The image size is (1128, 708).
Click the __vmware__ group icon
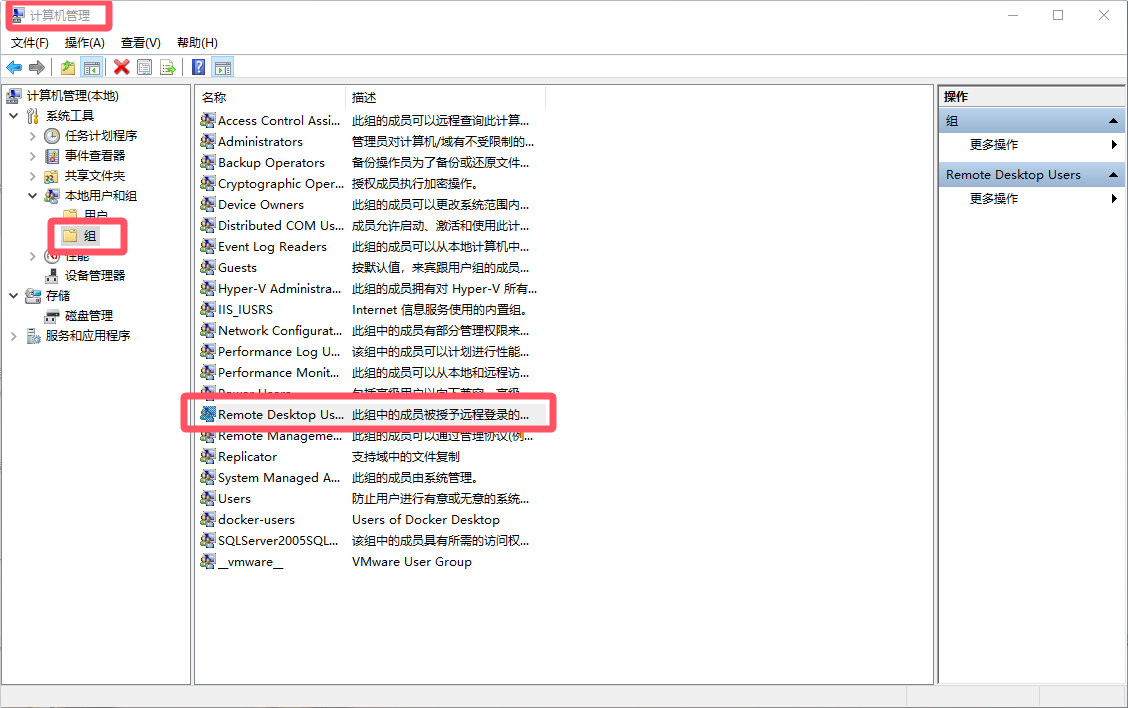207,562
